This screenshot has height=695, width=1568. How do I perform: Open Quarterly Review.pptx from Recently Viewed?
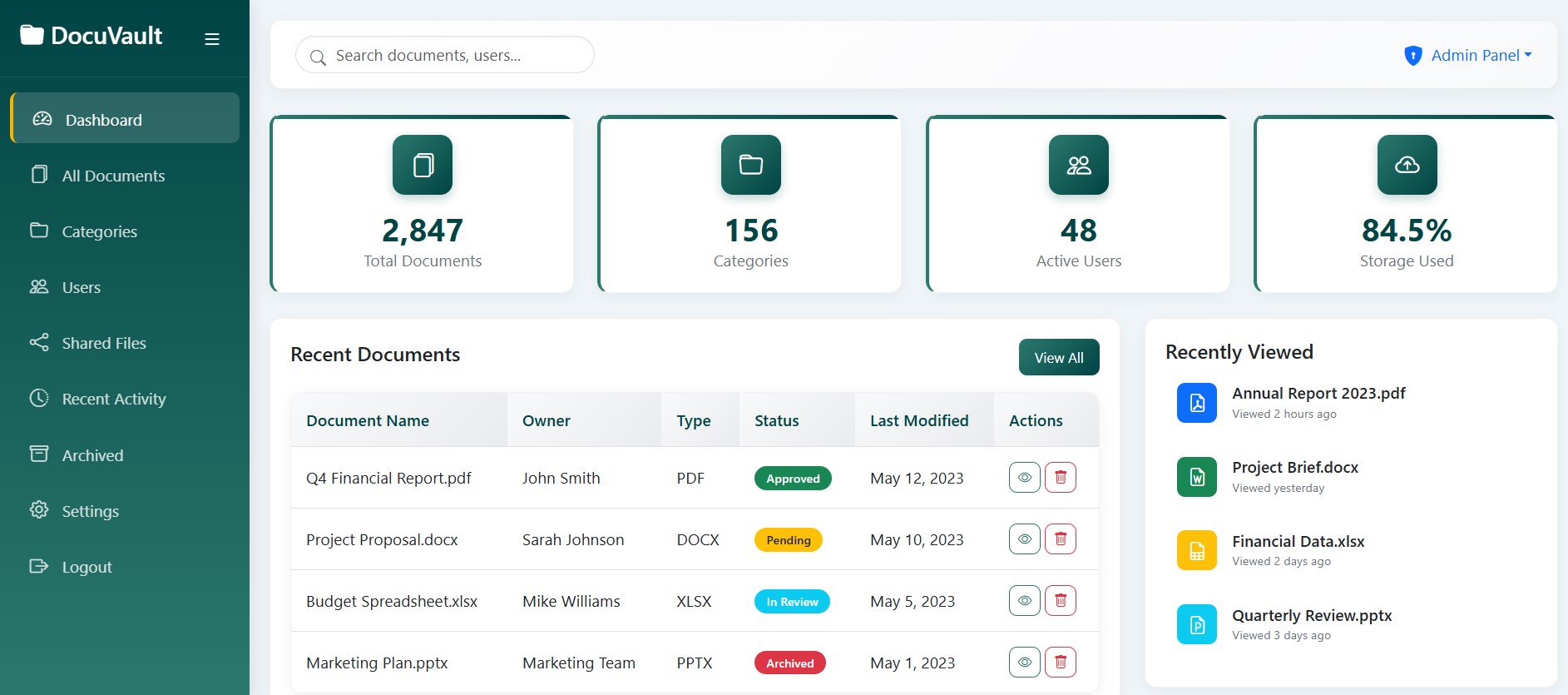pyautogui.click(x=1311, y=616)
